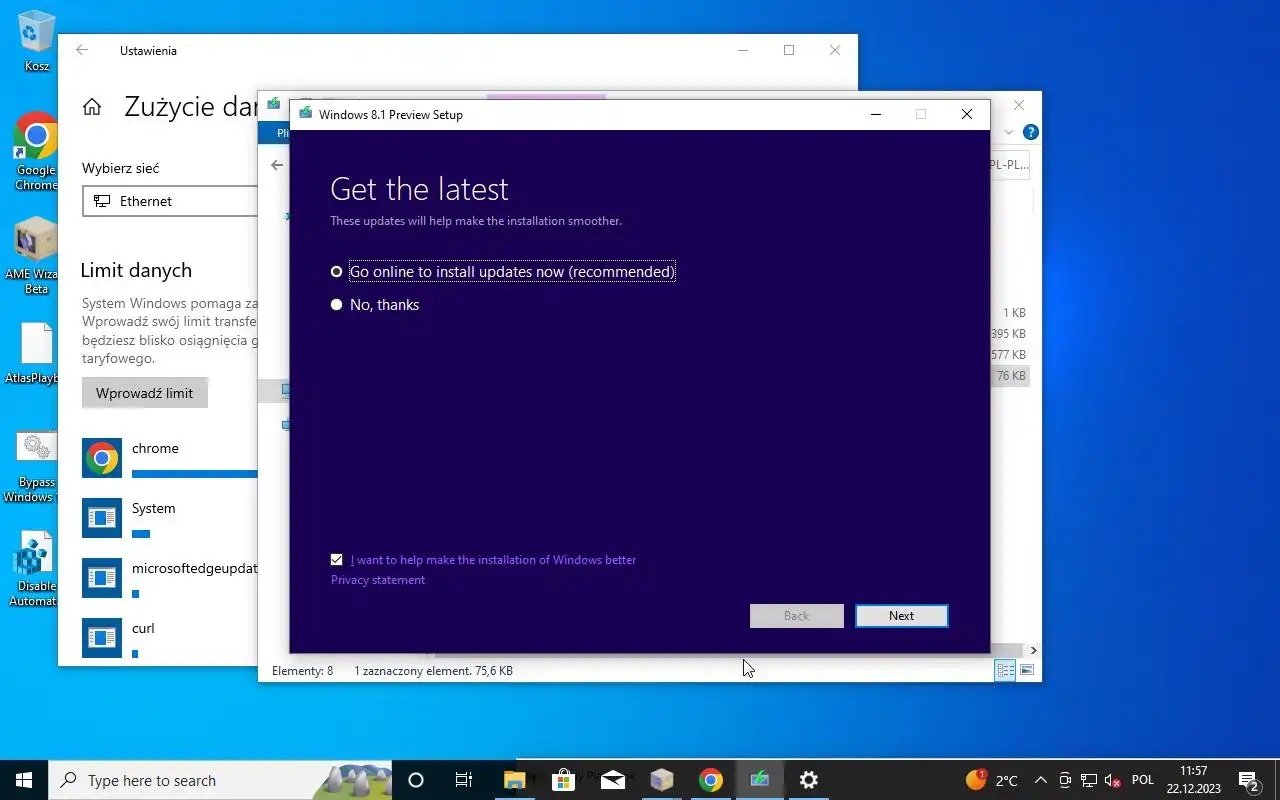
Task: Switch to Windows Setup taskbar button
Action: [x=760, y=780]
